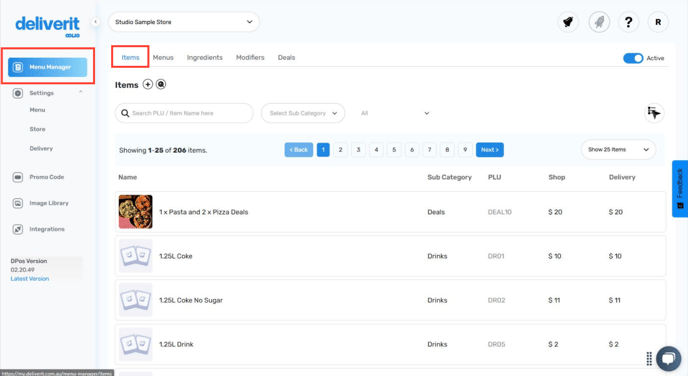Open Show 25 Items dropdown

(618, 150)
